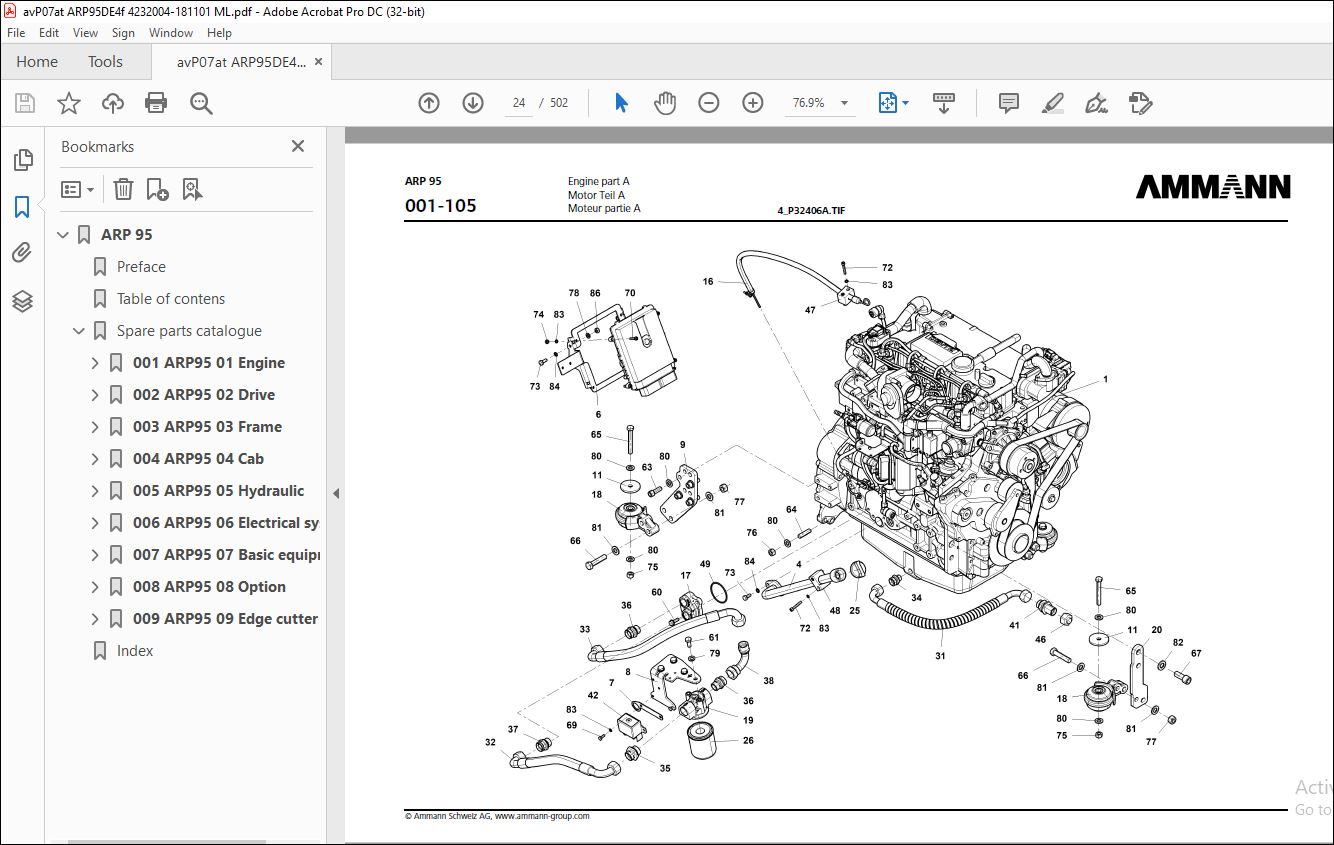The width and height of the screenshot is (1334, 845).
Task: Click the fit page icon
Action: pyautogui.click(x=887, y=103)
